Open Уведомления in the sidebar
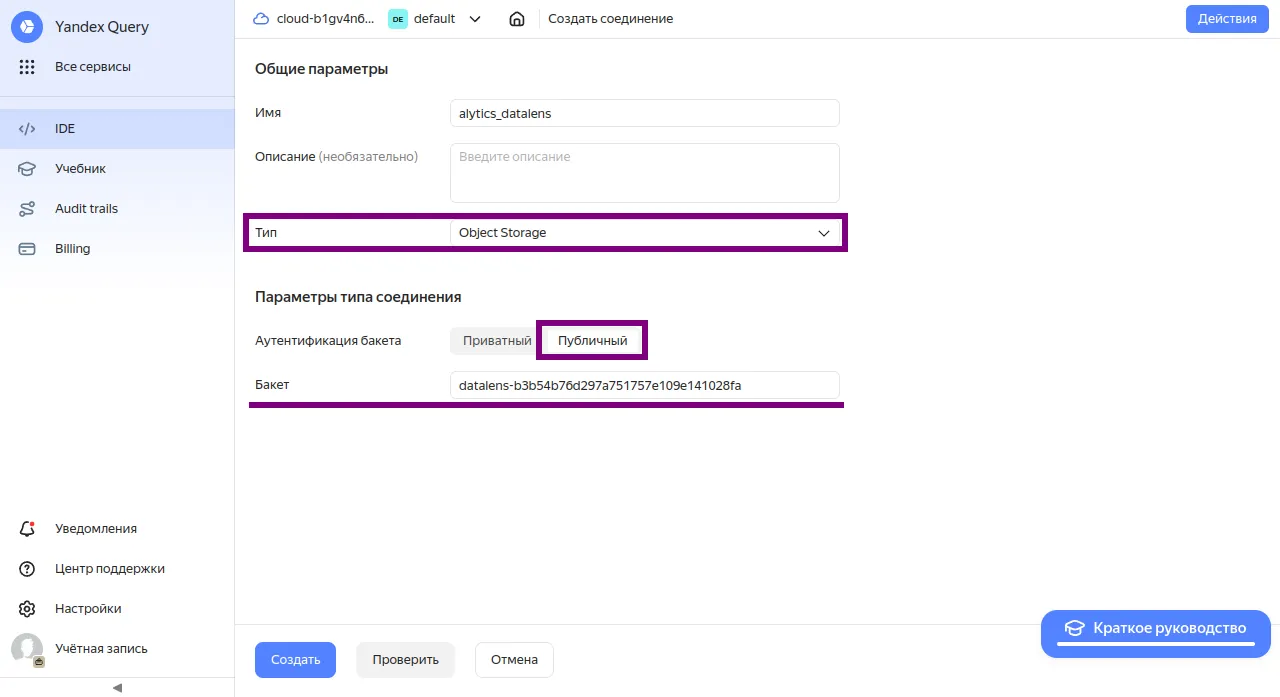The width and height of the screenshot is (1280, 697). click(x=117, y=529)
